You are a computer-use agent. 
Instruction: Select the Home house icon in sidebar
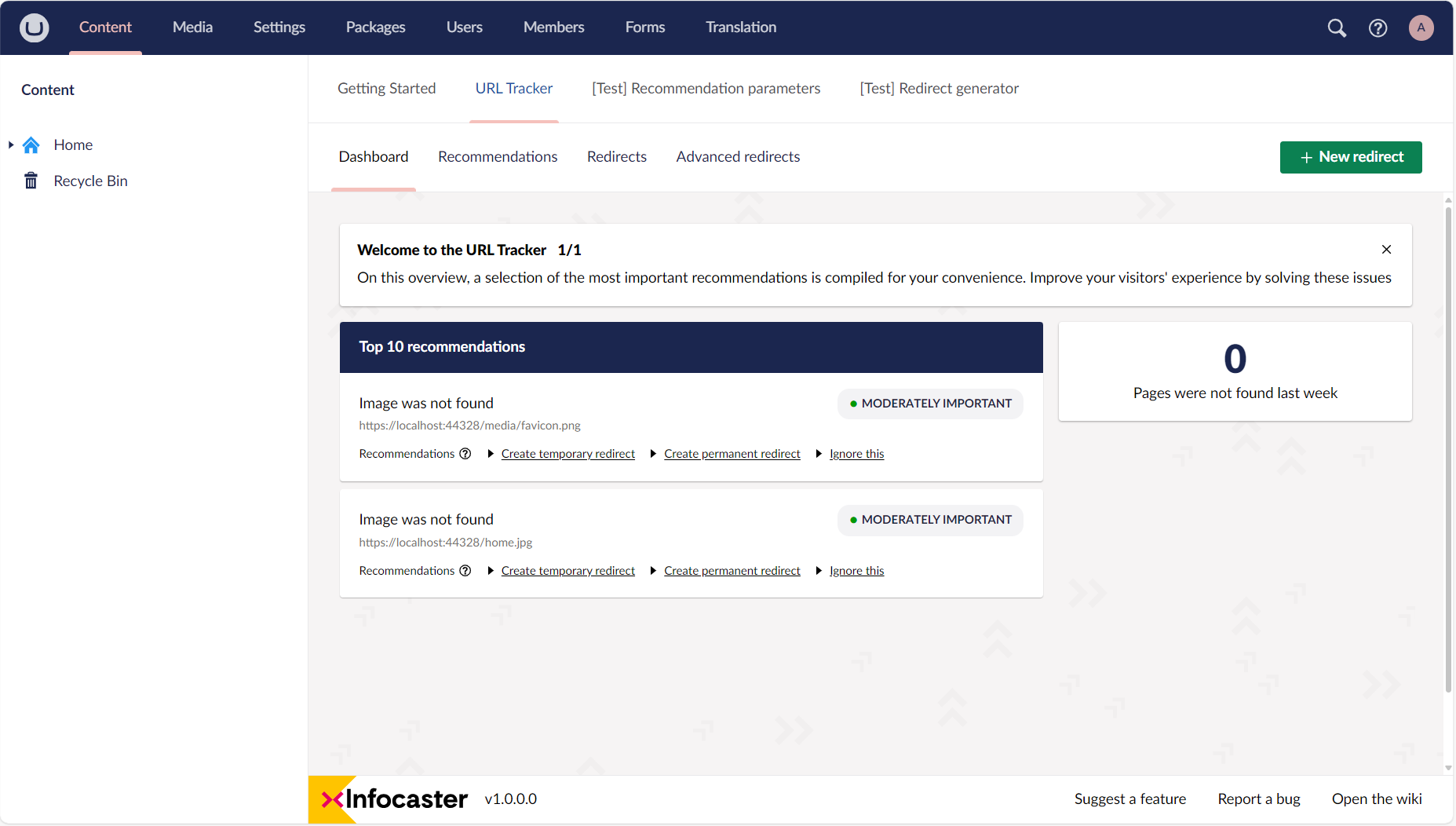[30, 144]
